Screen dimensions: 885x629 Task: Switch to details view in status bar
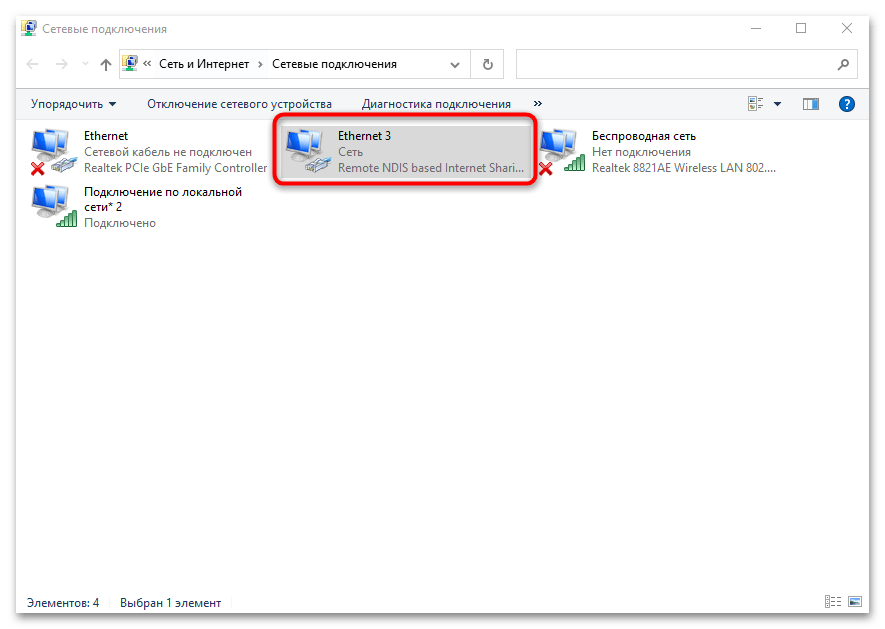pyautogui.click(x=833, y=602)
